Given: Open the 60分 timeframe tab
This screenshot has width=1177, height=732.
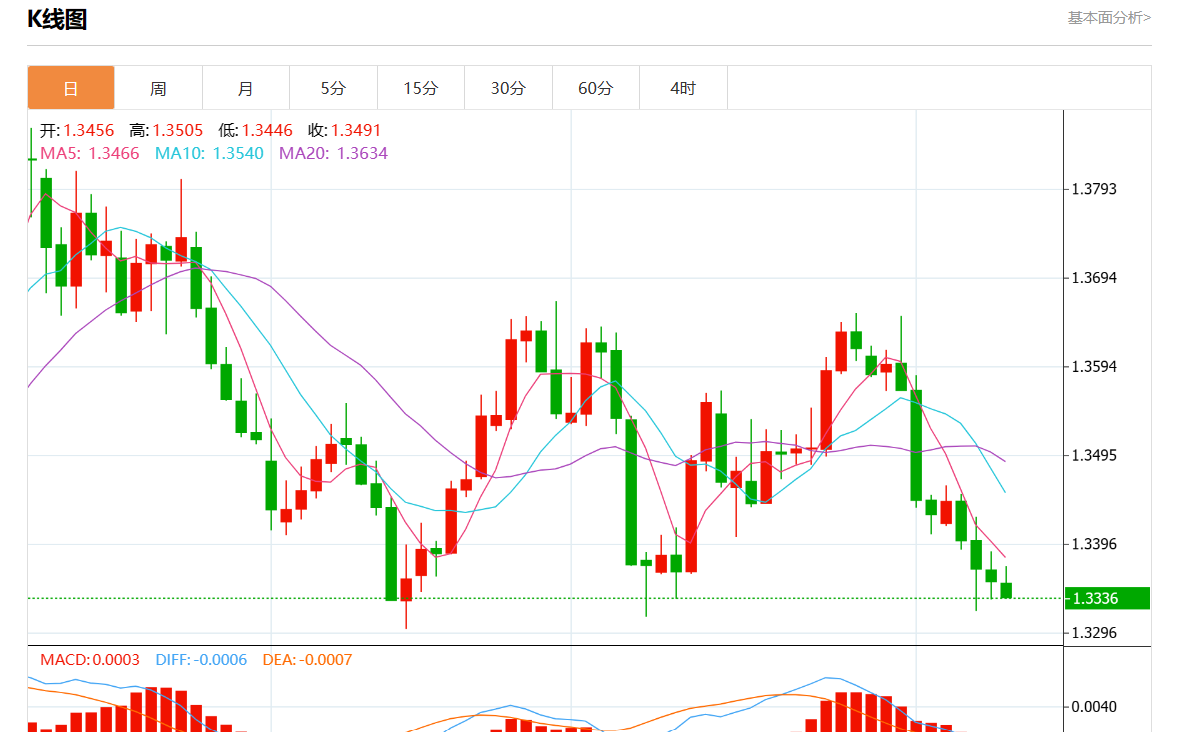Looking at the screenshot, I should point(596,88).
